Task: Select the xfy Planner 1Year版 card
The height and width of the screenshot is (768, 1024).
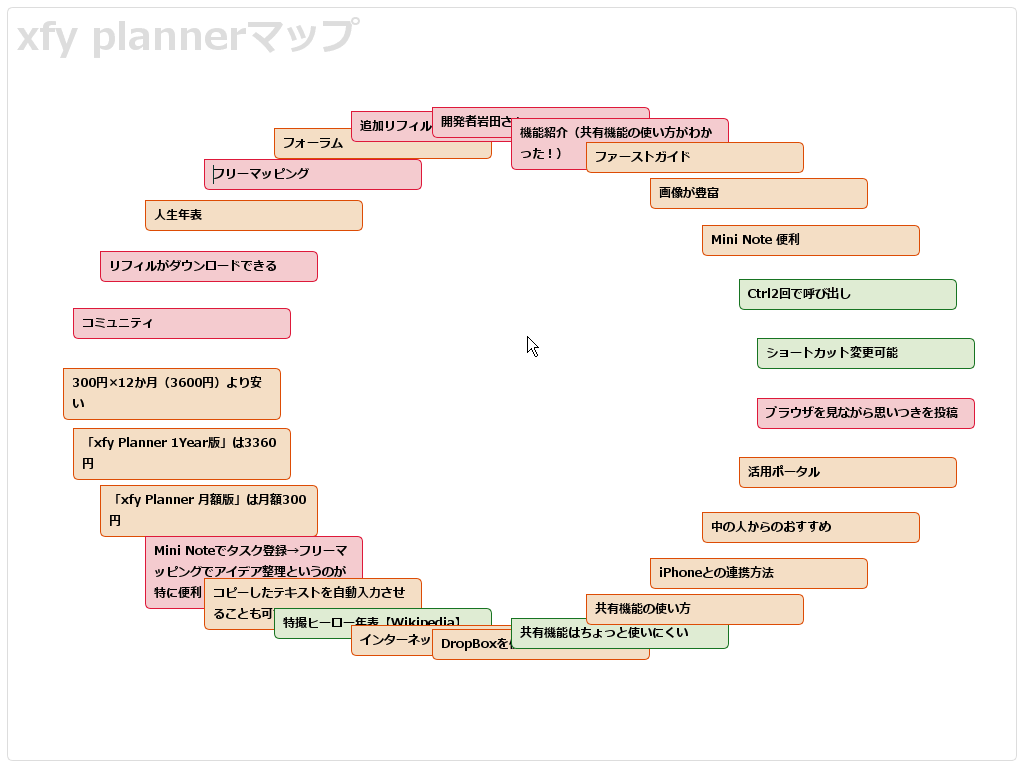Action: [x=182, y=454]
